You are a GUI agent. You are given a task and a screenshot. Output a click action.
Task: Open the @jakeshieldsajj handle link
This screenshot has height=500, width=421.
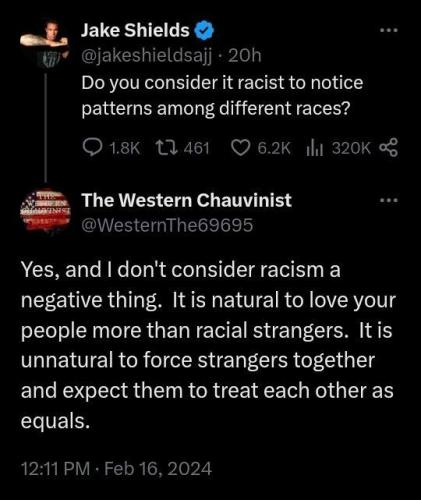[147, 56]
